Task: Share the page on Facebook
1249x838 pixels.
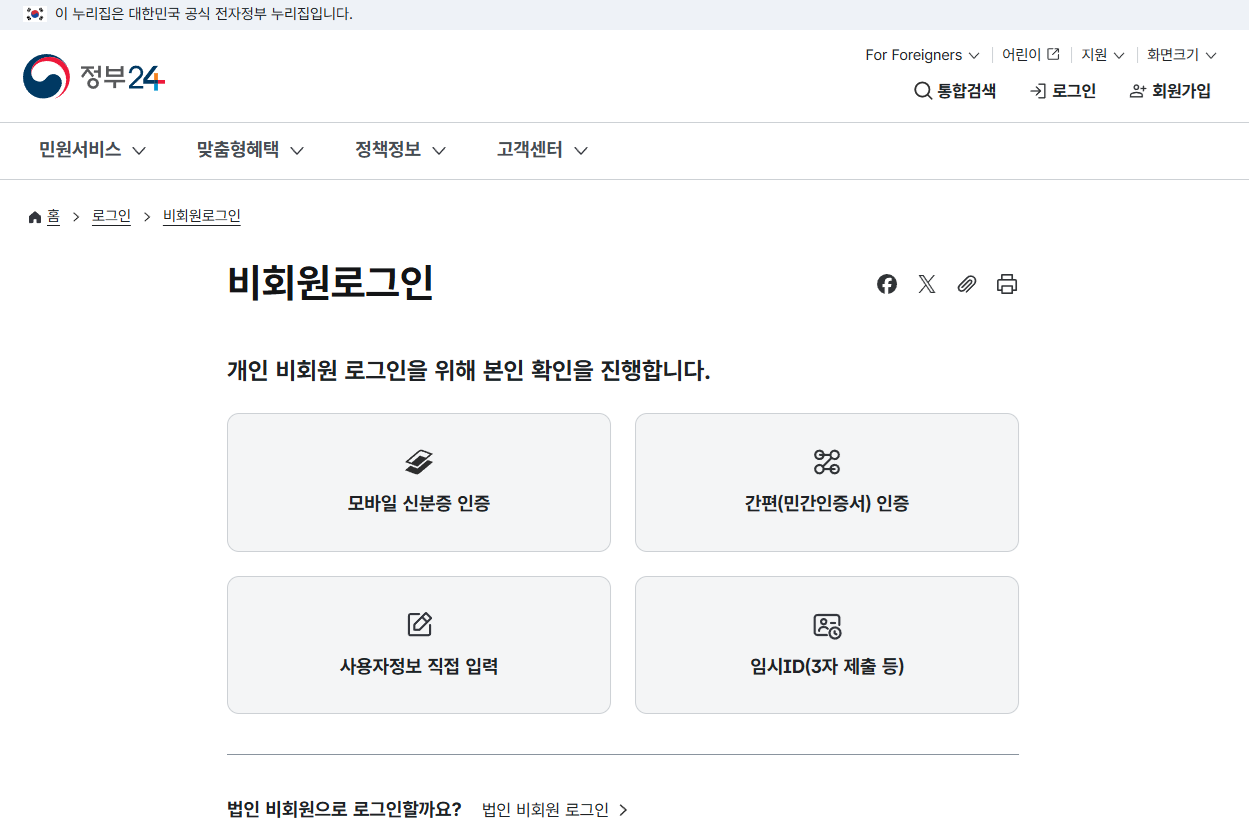Action: 887,284
